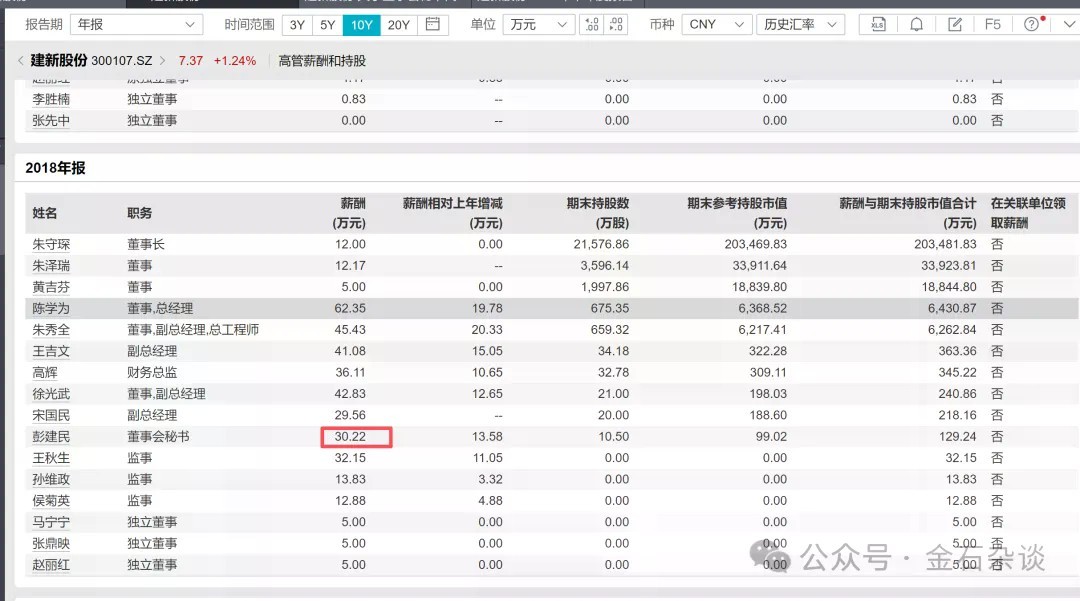Viewport: 1080px width, 601px height.
Task: Open executive 赵丽红 link in 2018 table
Action: coord(51,565)
